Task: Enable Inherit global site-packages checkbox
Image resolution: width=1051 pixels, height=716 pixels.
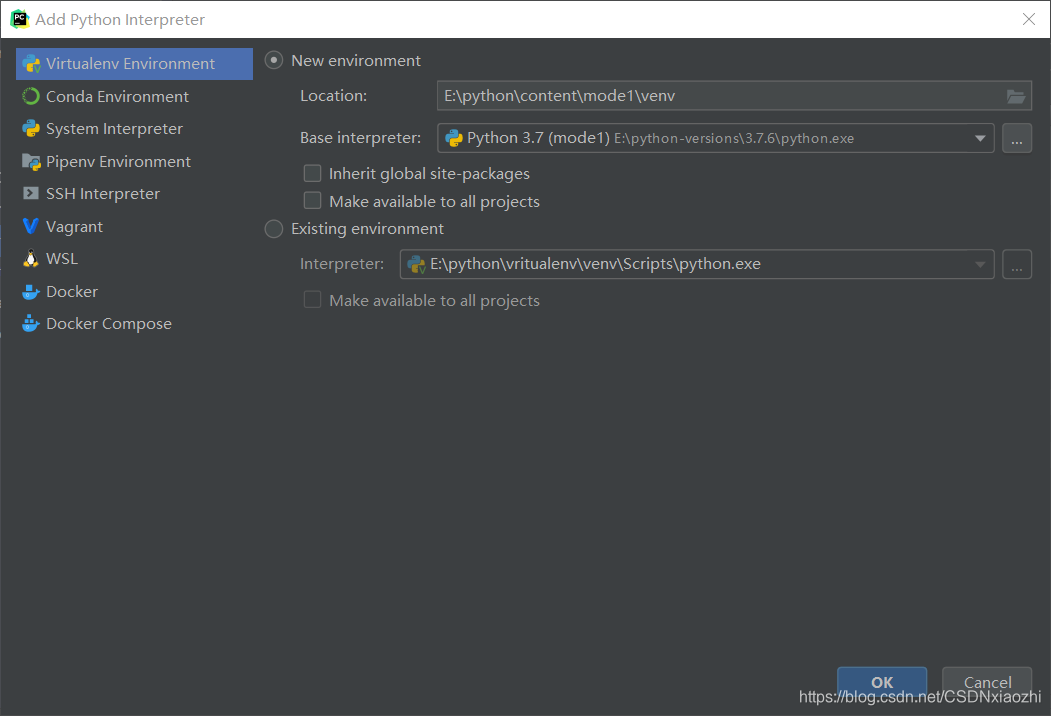Action: [312, 174]
